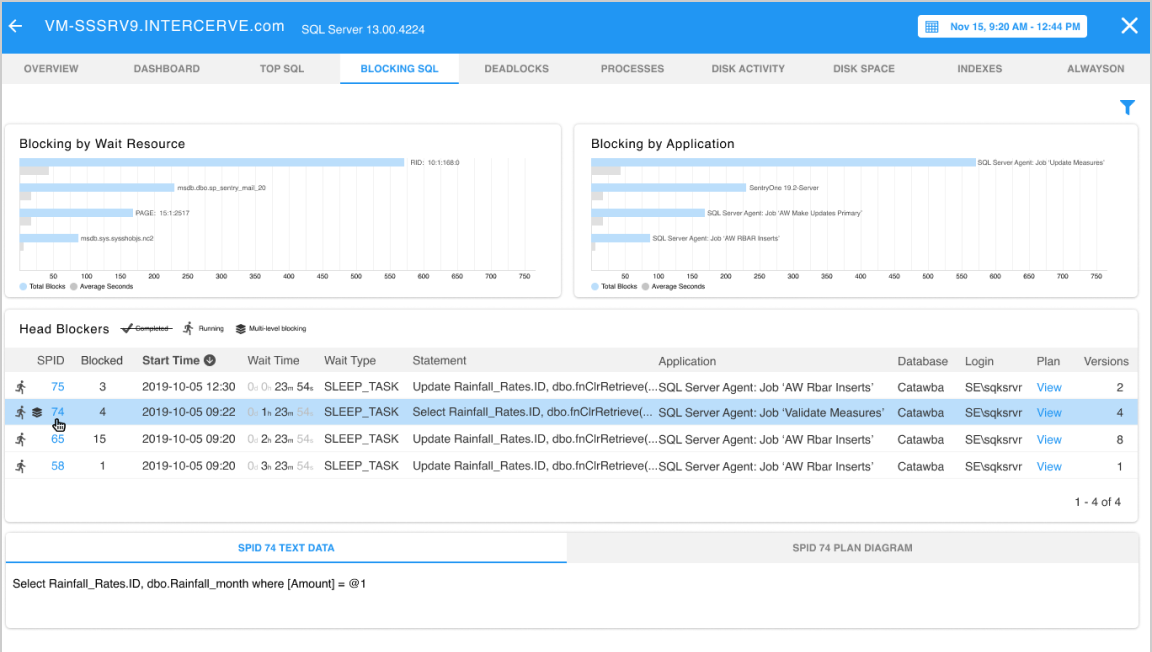Sort by Start Time descending arrow
The image size is (1152, 652).
[x=210, y=361]
